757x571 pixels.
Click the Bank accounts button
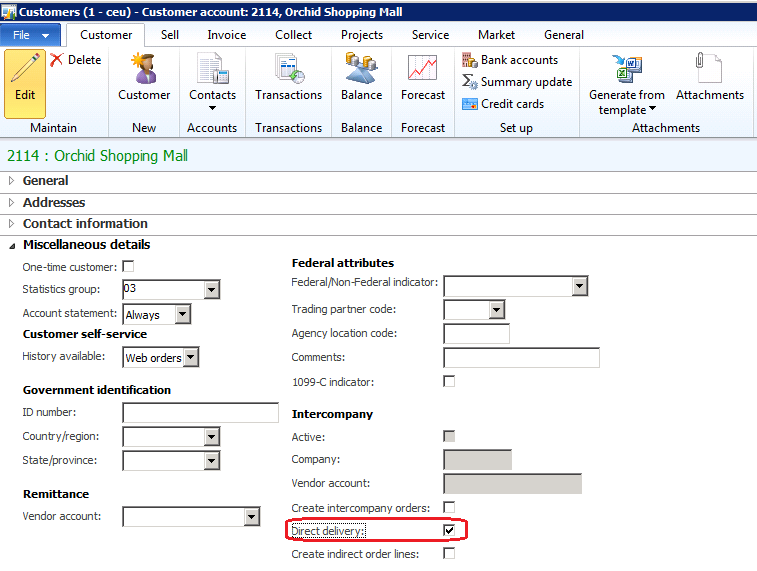pyautogui.click(x=517, y=60)
